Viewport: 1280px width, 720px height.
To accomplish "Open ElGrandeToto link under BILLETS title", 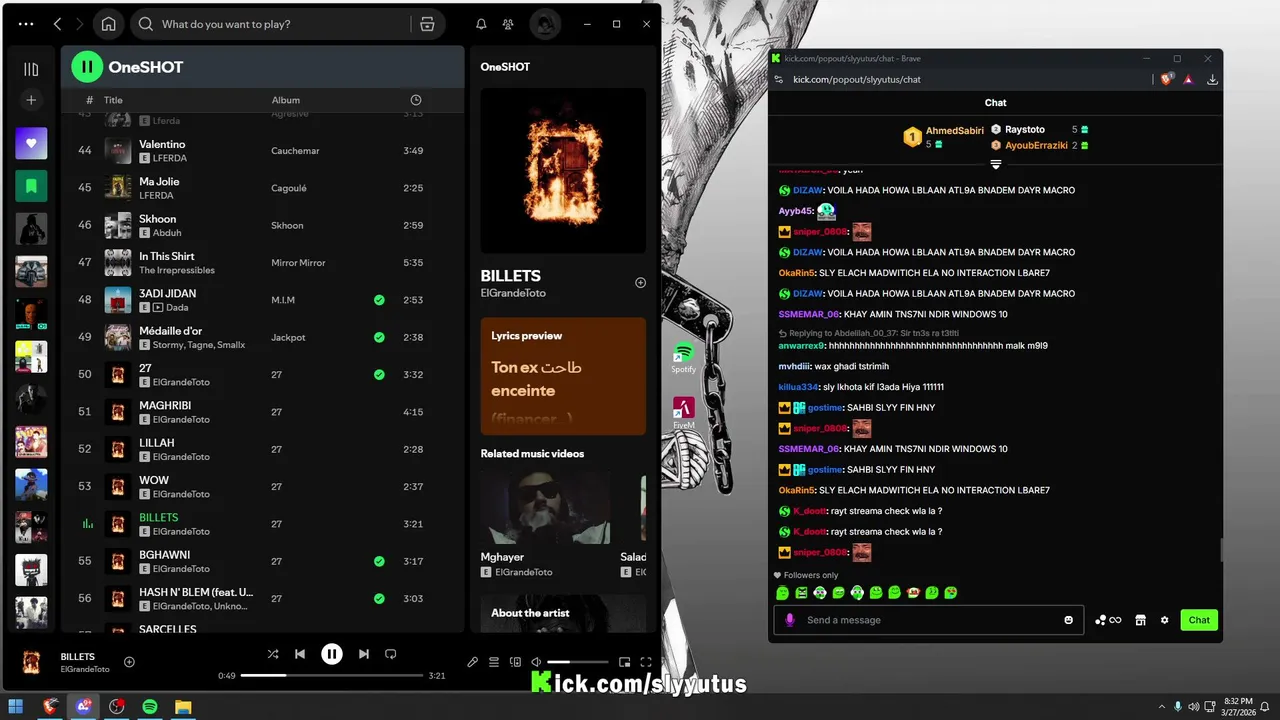I will pos(513,294).
